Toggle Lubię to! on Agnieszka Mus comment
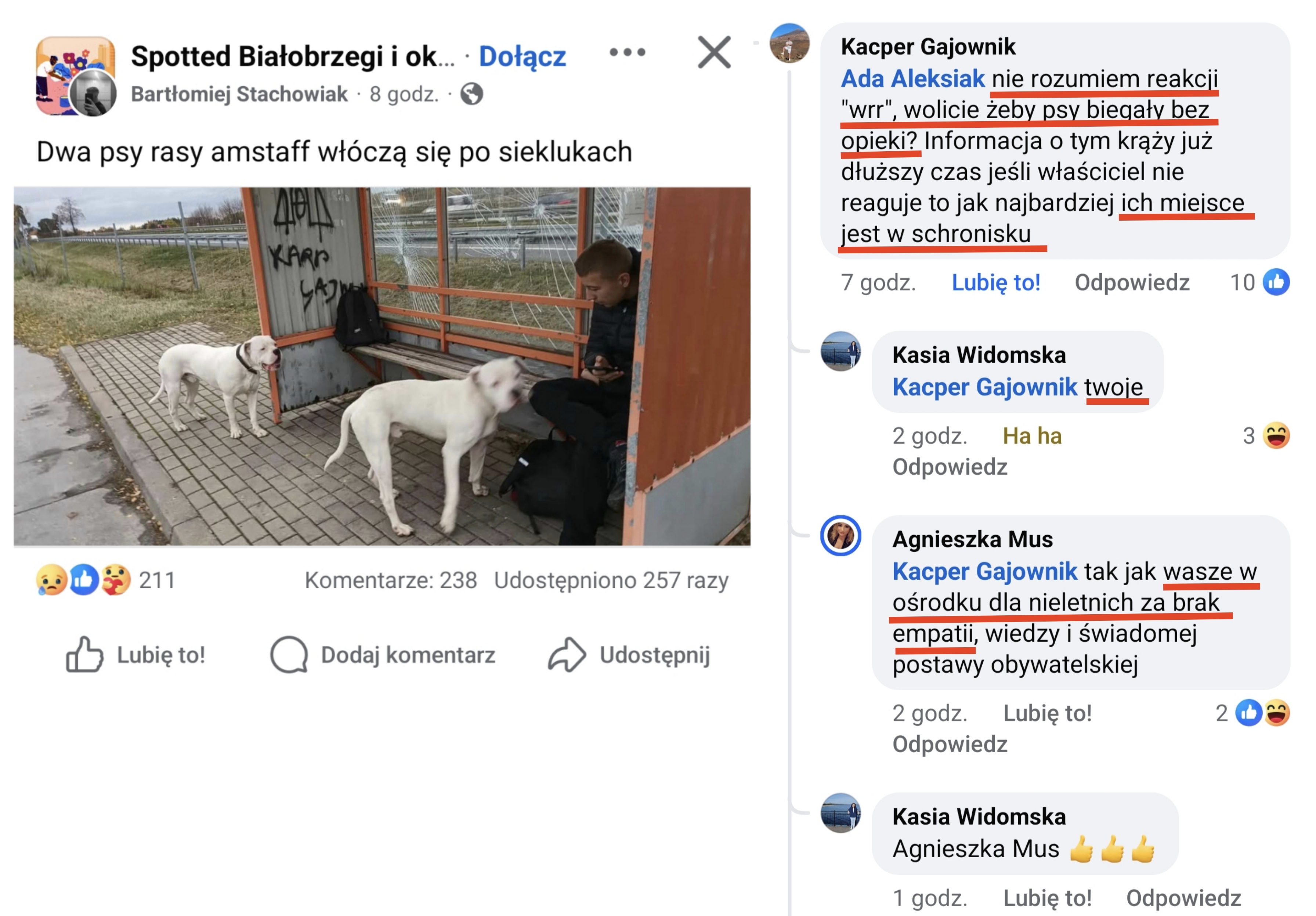 (x=1047, y=713)
